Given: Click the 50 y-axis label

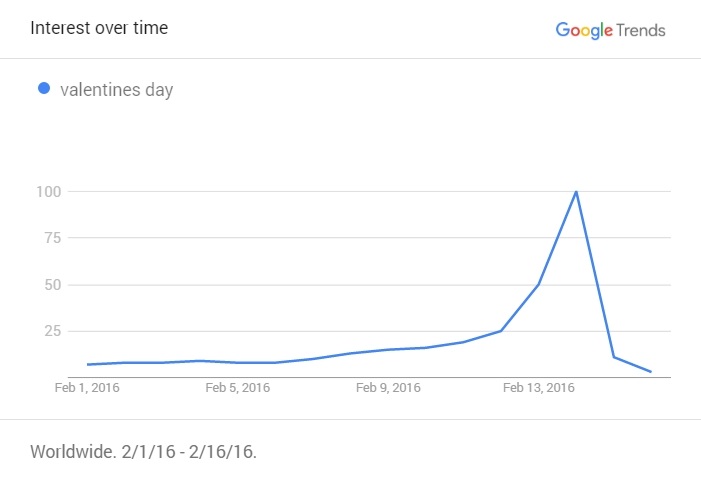Looking at the screenshot, I should pyautogui.click(x=53, y=285).
